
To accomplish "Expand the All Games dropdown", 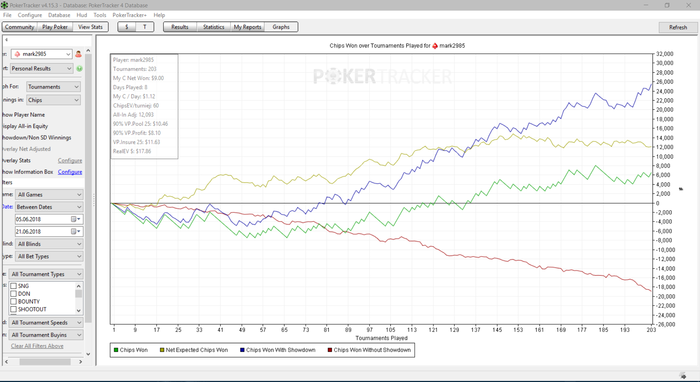I will point(49,195).
